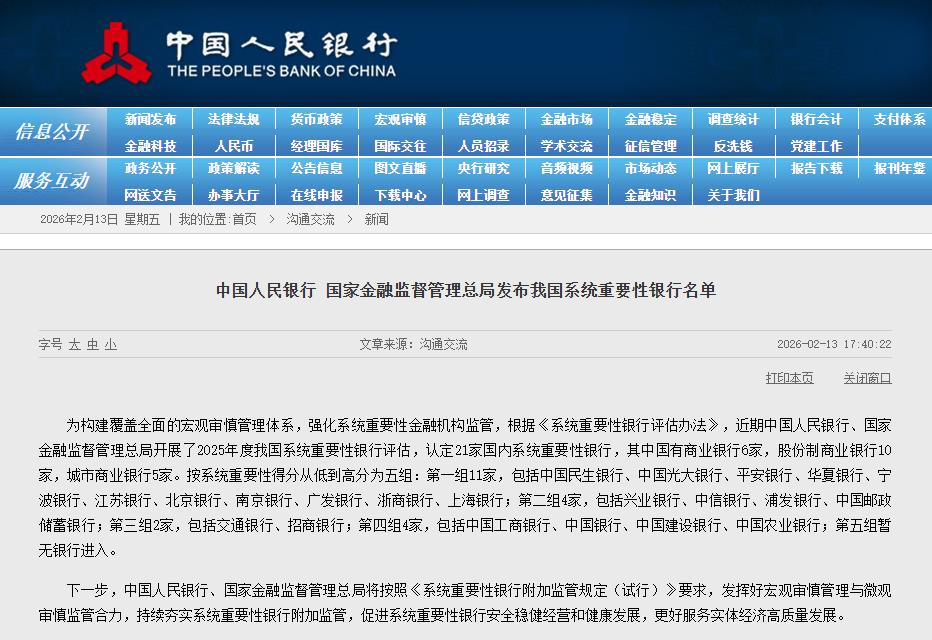The width and height of the screenshot is (932, 640).
Task: Open 意见征集 navigation link
Action: click(566, 196)
